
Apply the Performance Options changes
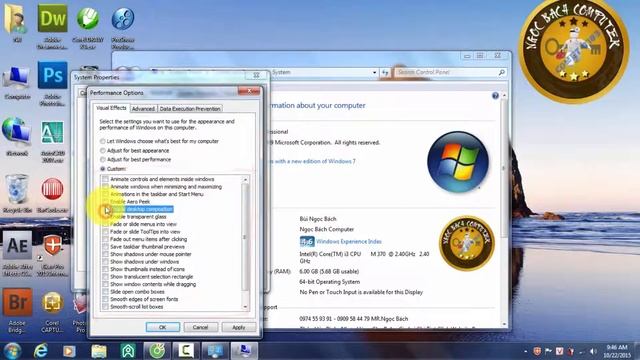239,327
